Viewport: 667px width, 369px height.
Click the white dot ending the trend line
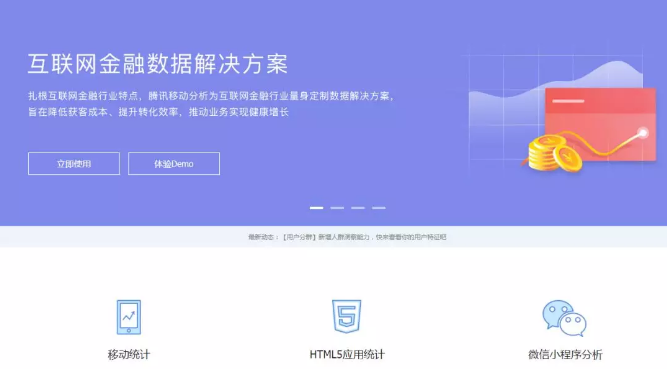point(643,133)
